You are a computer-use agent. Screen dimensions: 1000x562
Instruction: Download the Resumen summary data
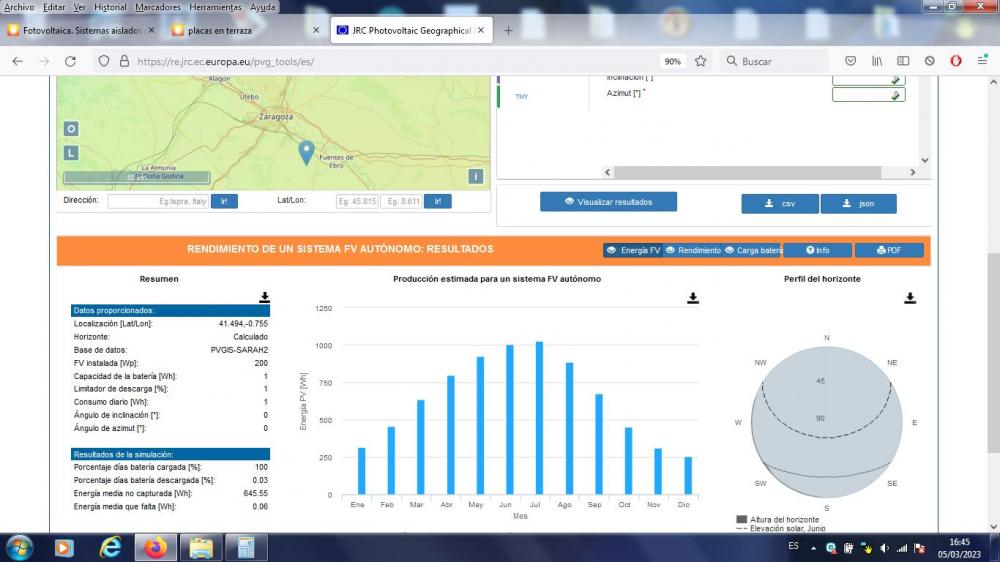[x=264, y=297]
